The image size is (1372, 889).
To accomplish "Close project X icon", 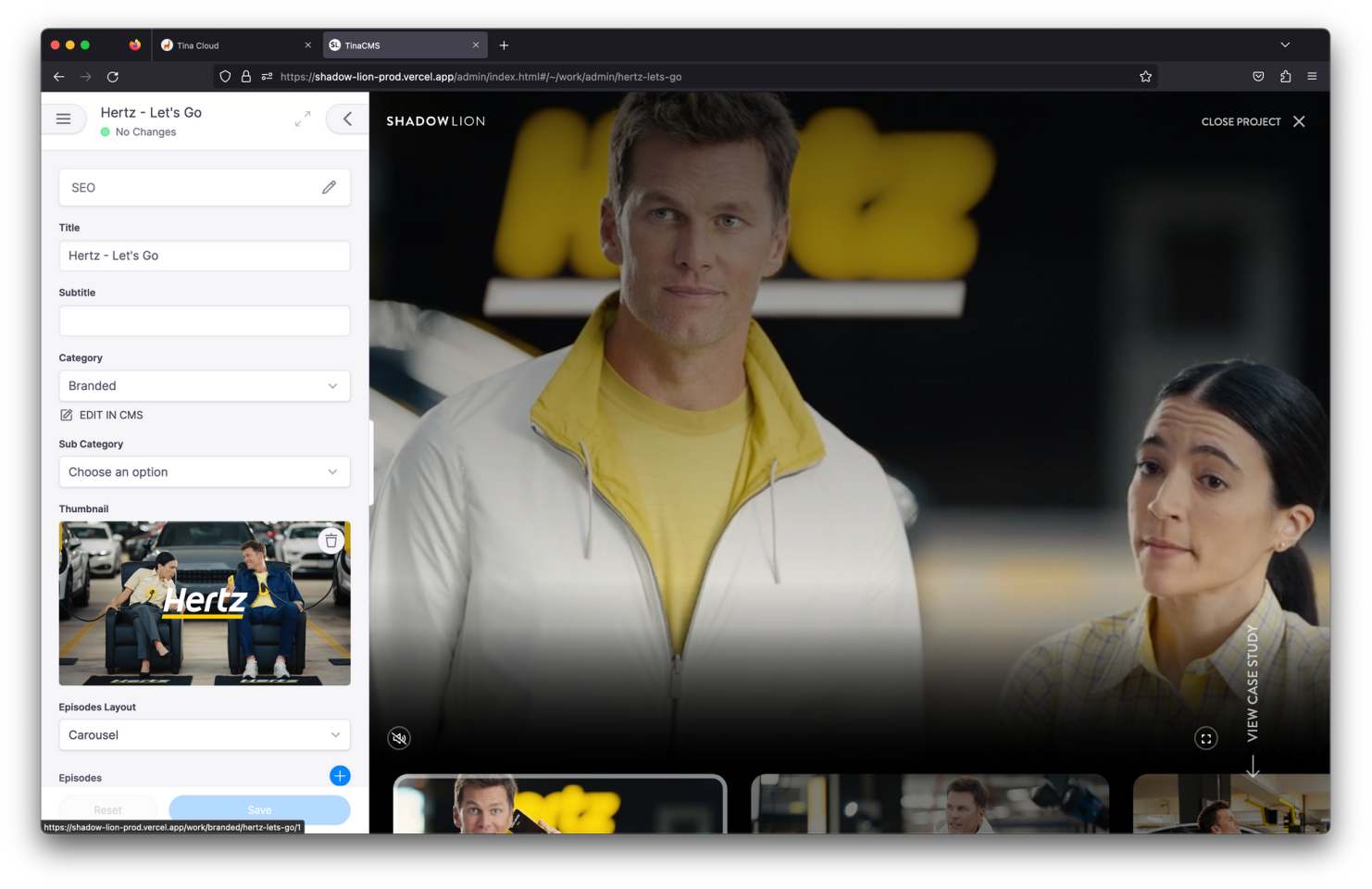I will click(x=1299, y=121).
